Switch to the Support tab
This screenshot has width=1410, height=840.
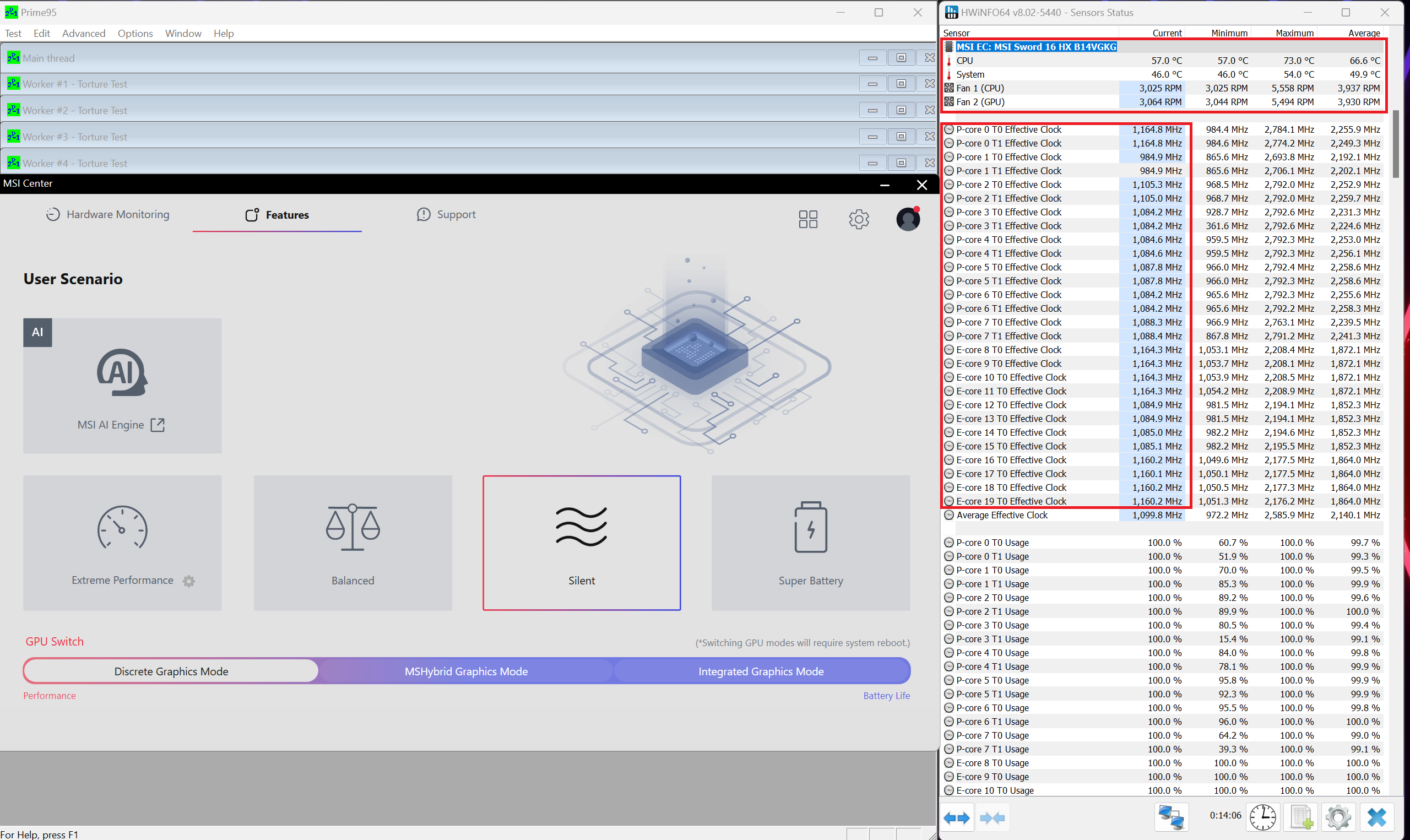[x=447, y=214]
